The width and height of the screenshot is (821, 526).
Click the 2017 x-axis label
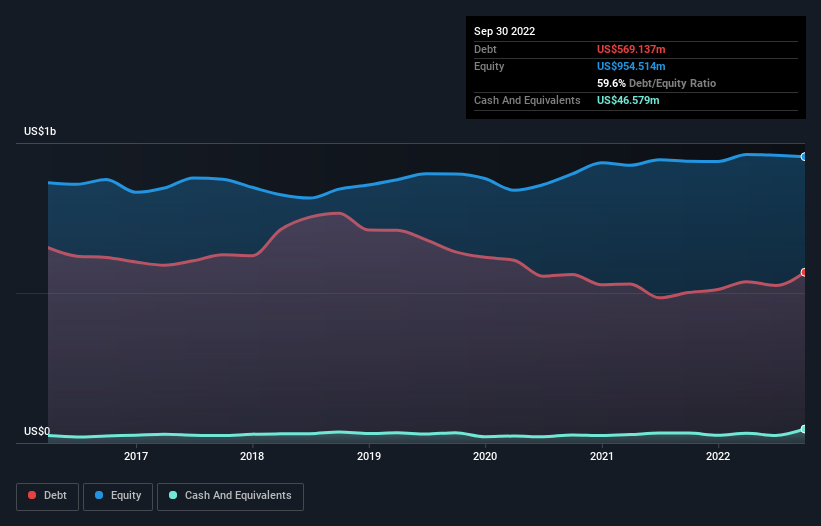coord(136,456)
